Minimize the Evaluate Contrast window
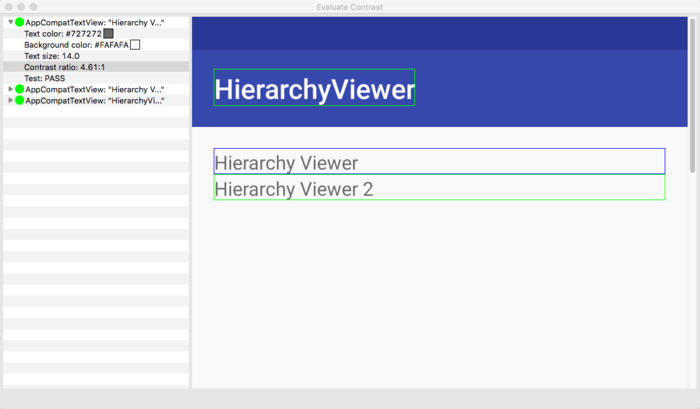 (21, 7)
